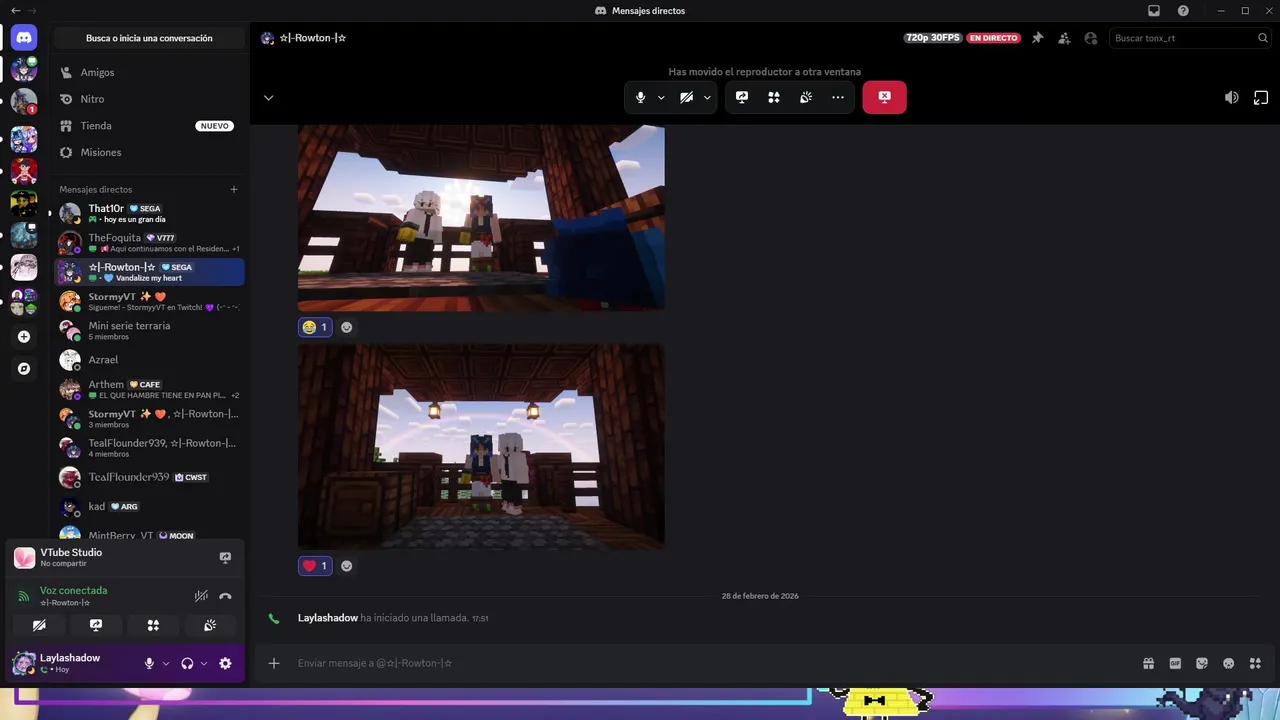Share screen icon in the call toolbar

(742, 97)
